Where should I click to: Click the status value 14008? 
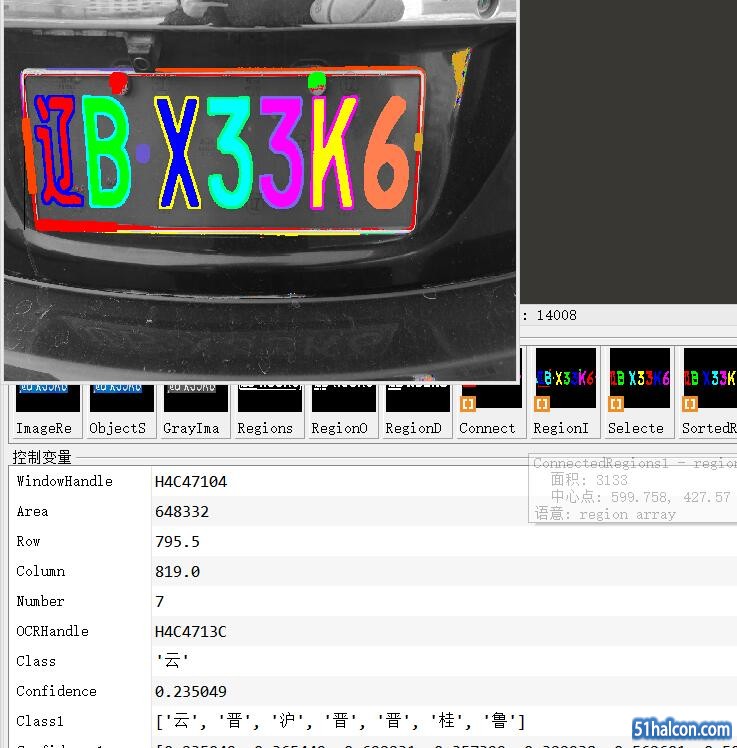pos(556,315)
